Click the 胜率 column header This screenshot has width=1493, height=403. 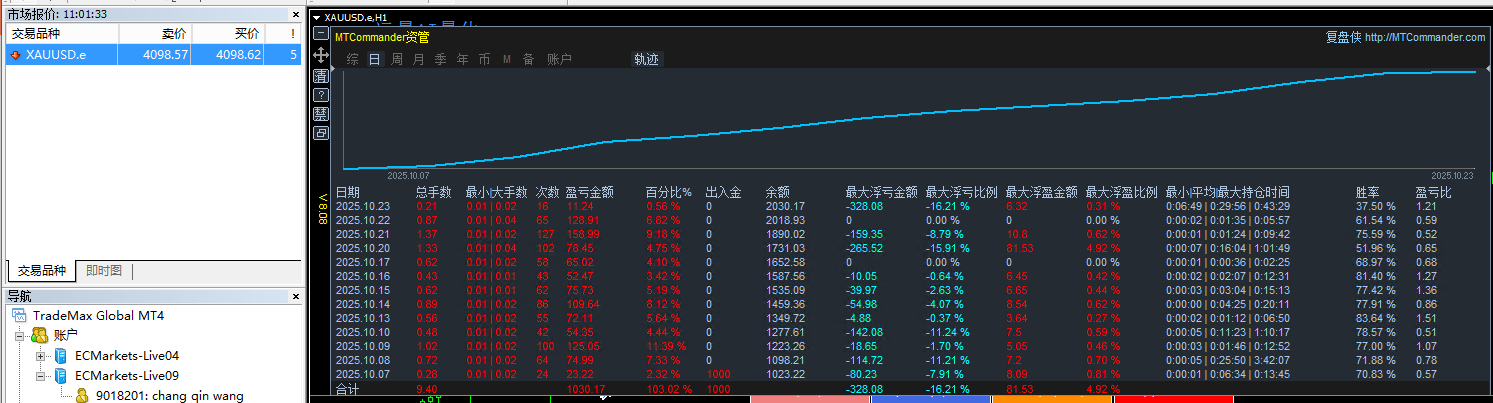1367,192
